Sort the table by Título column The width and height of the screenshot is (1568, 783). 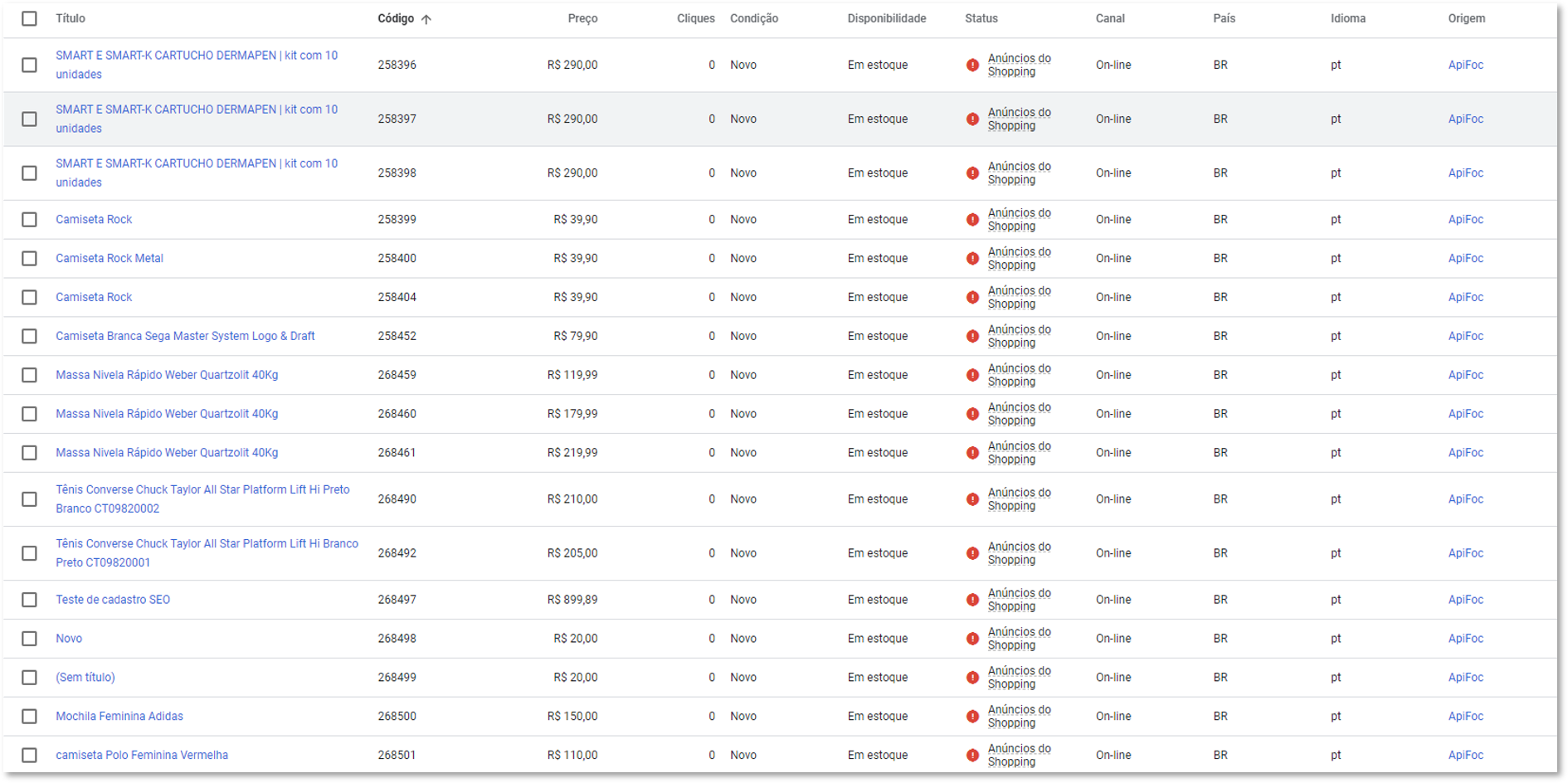71,18
